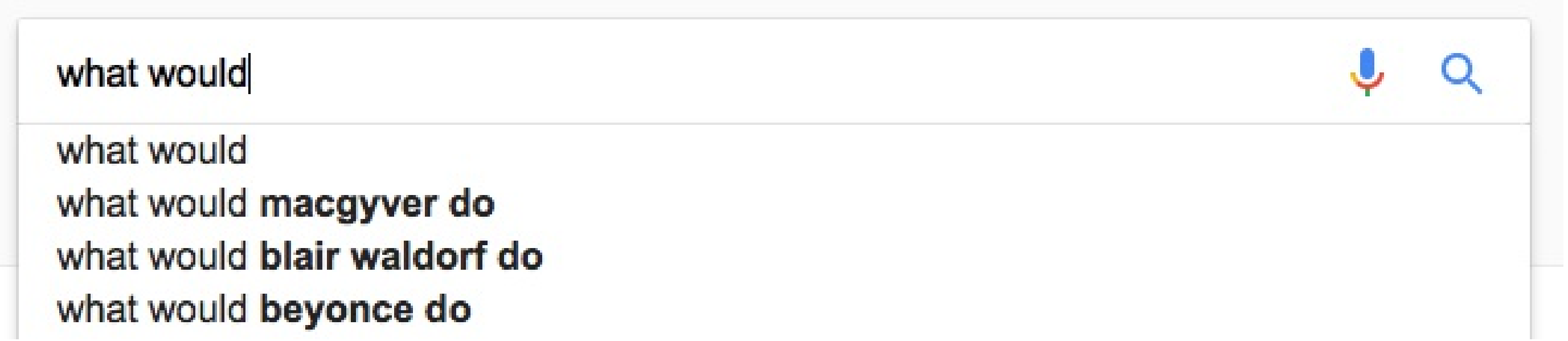Click the third suggestion mentioning Blair Waldorf

tap(300, 257)
